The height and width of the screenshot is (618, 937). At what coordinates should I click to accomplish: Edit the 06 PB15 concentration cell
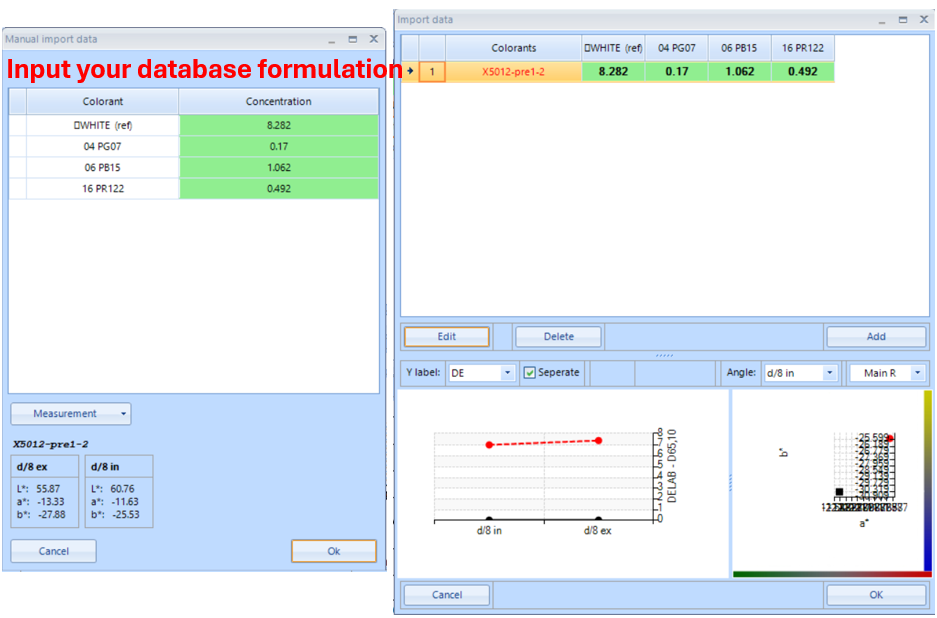pyautogui.click(x=279, y=167)
